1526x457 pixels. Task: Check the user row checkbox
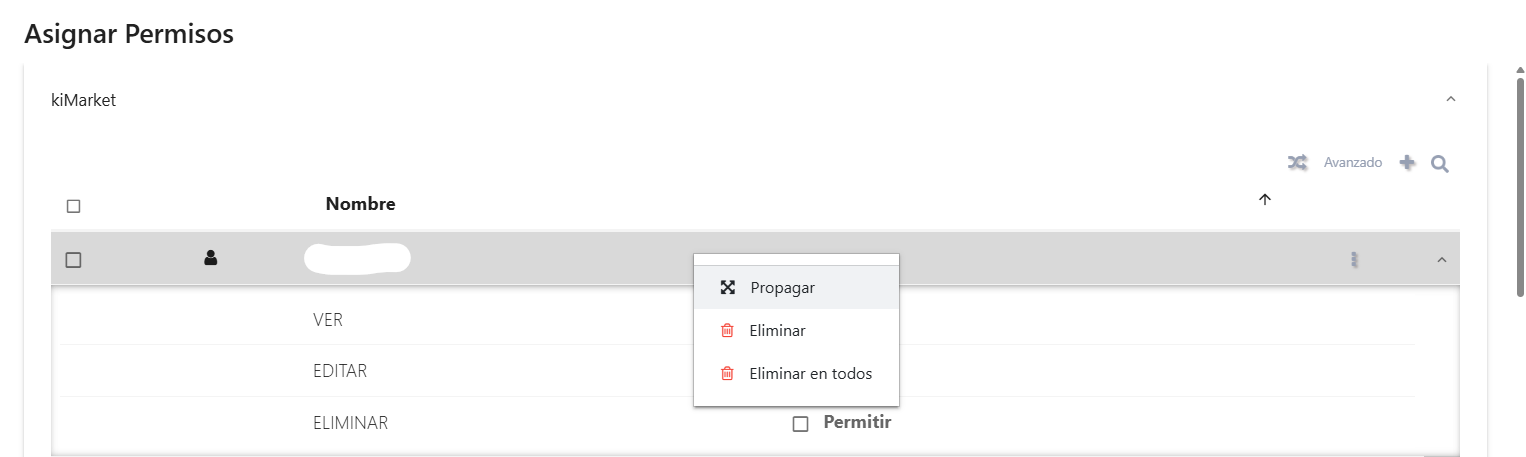[x=73, y=260]
